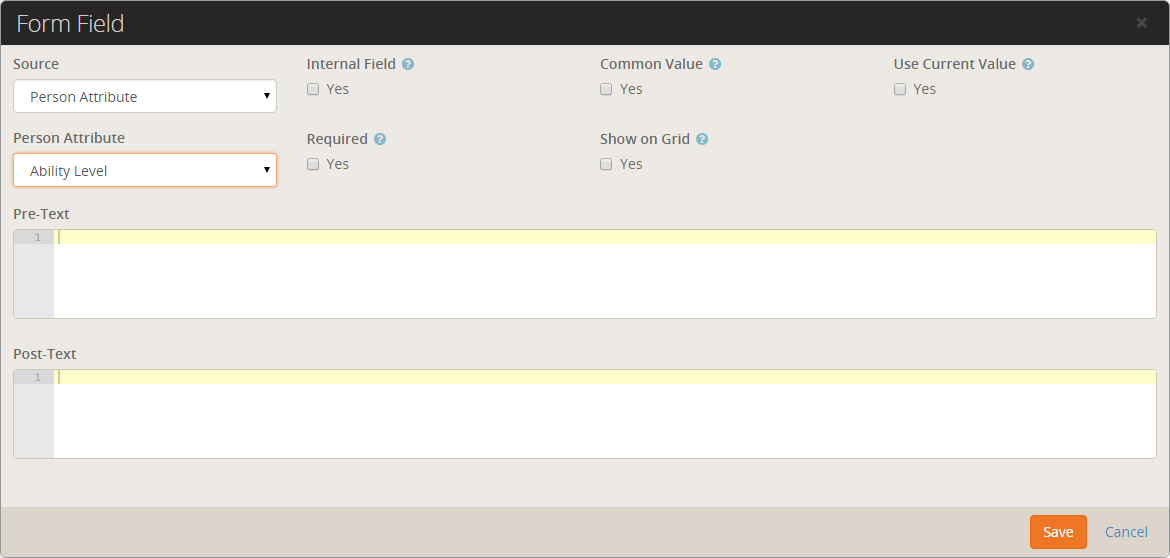Screen dimensions: 1170x558
Task: Click line number 1 in Post-Text gutter
Action: click(37, 377)
